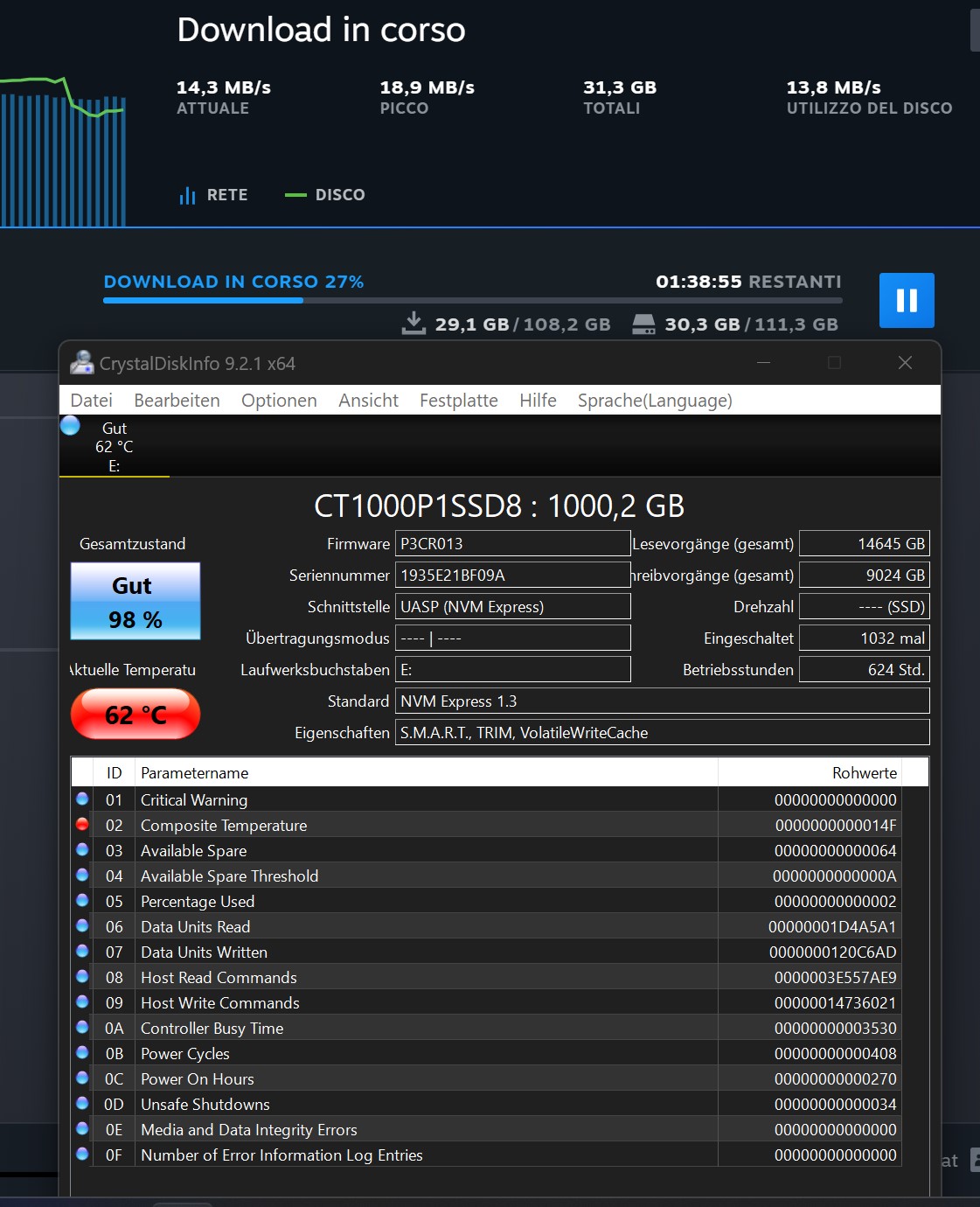Open the Optionen menu
The image size is (980, 1207).
(279, 401)
